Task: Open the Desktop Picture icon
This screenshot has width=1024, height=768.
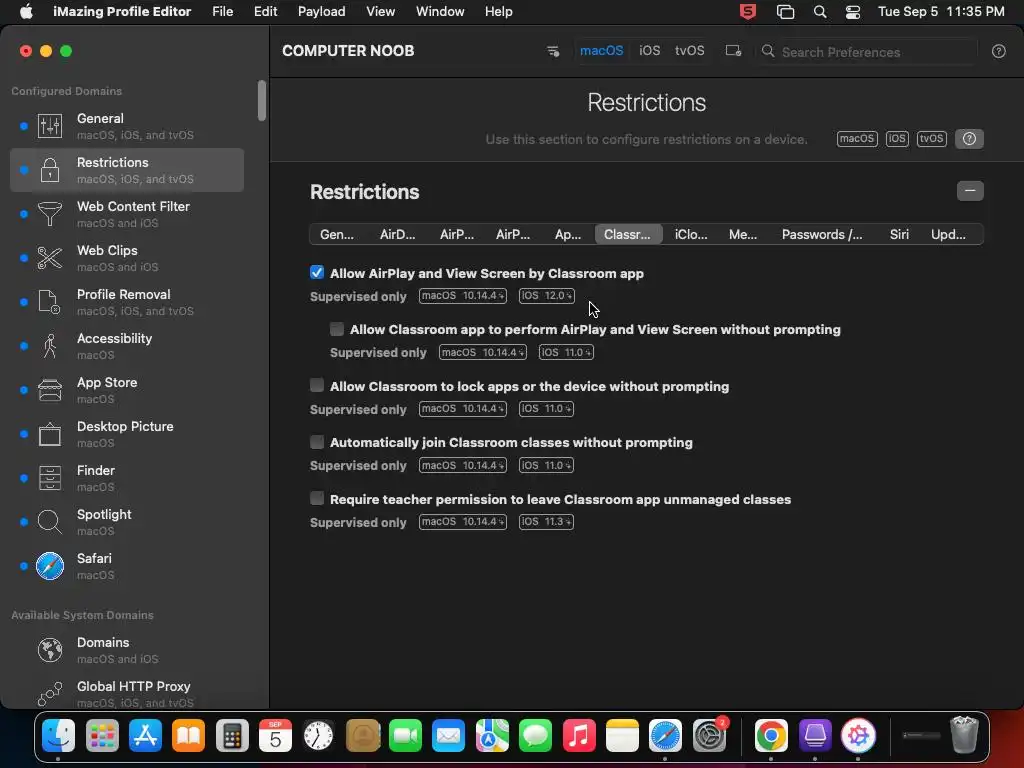Action: [50, 434]
